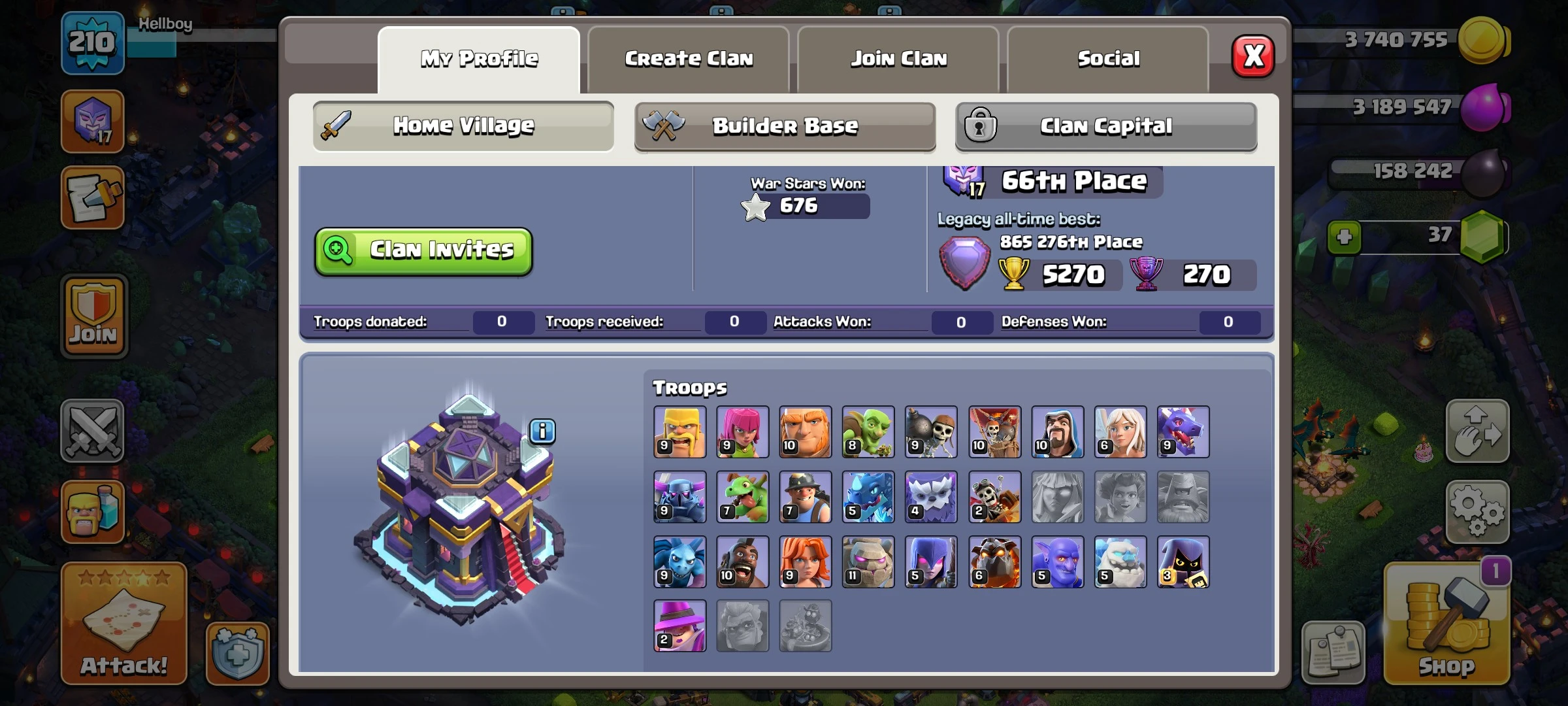The image size is (1568, 706).
Task: Select the Builder Base section
Action: click(785, 126)
